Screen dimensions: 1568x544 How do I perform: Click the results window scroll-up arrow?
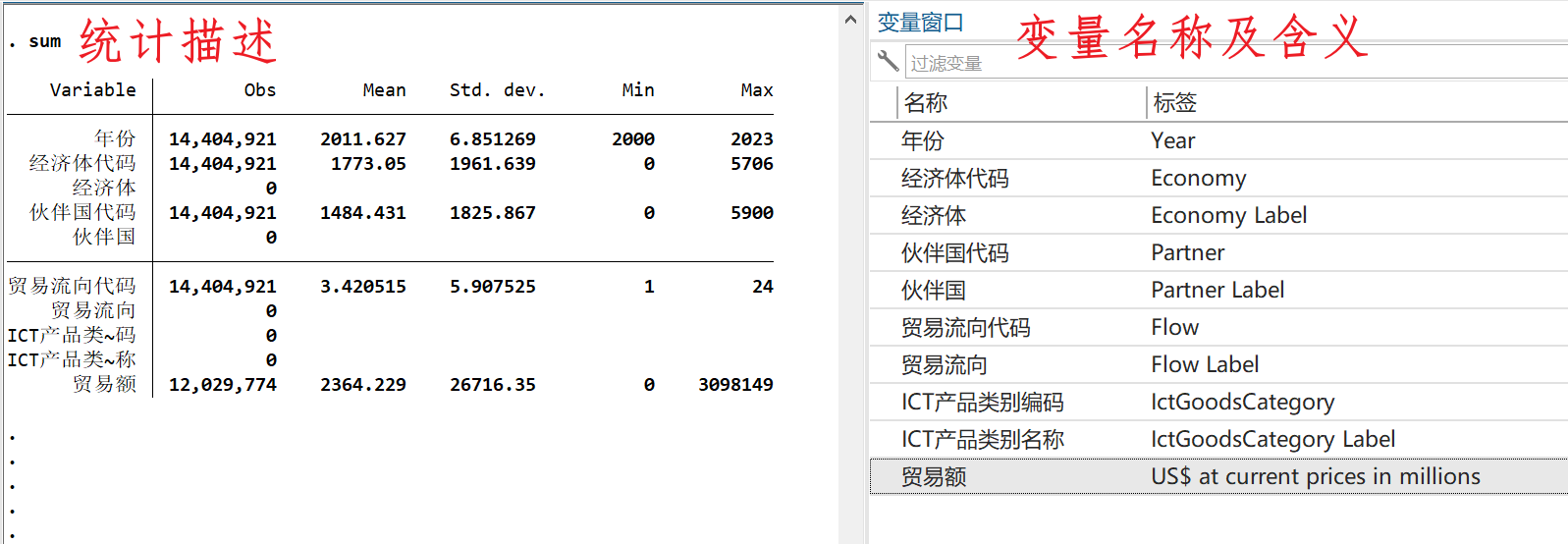click(x=850, y=20)
